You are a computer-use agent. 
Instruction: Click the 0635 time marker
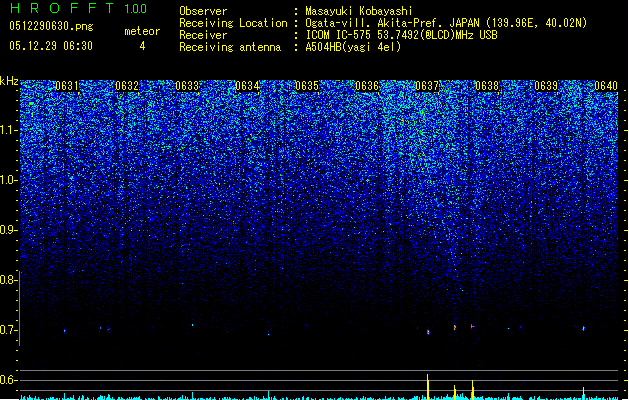pyautogui.click(x=307, y=86)
